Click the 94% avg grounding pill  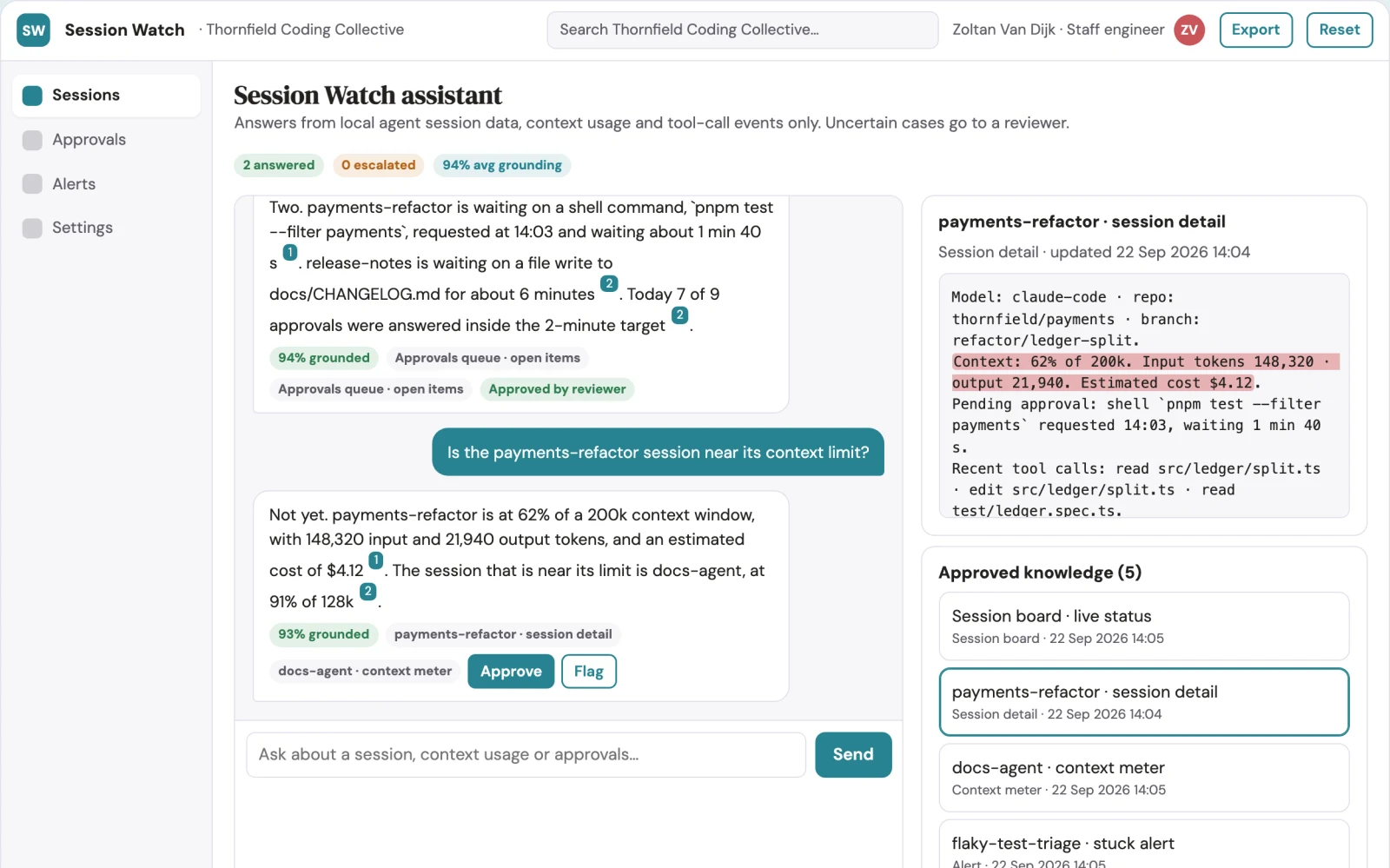502,165
